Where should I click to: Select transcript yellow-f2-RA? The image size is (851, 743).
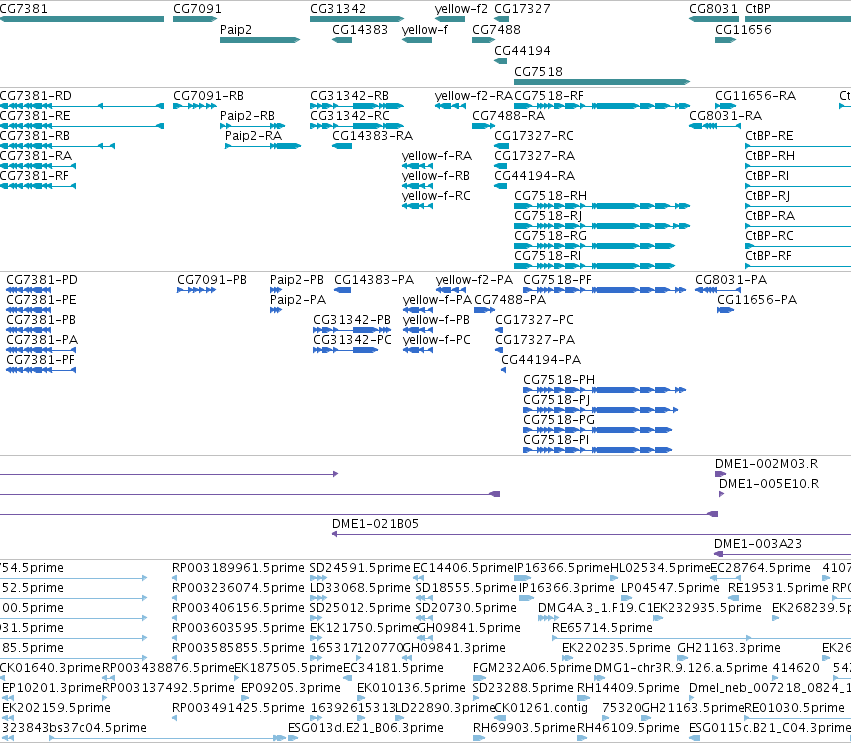(473, 96)
